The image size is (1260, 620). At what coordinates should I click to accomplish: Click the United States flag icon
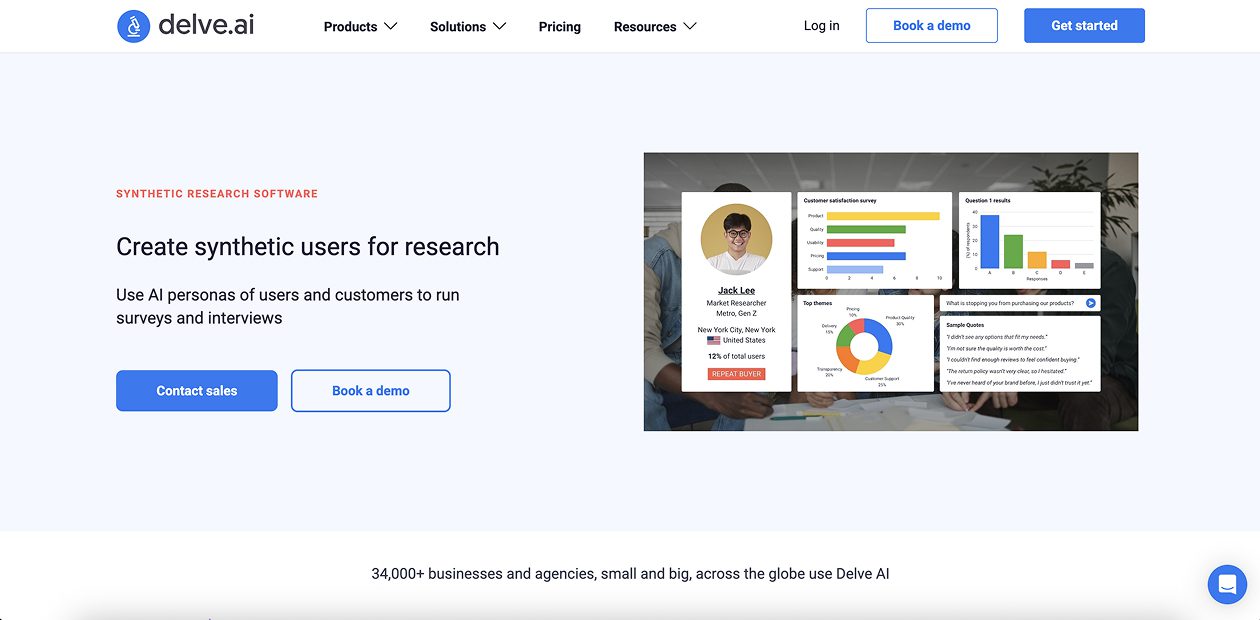coord(713,341)
